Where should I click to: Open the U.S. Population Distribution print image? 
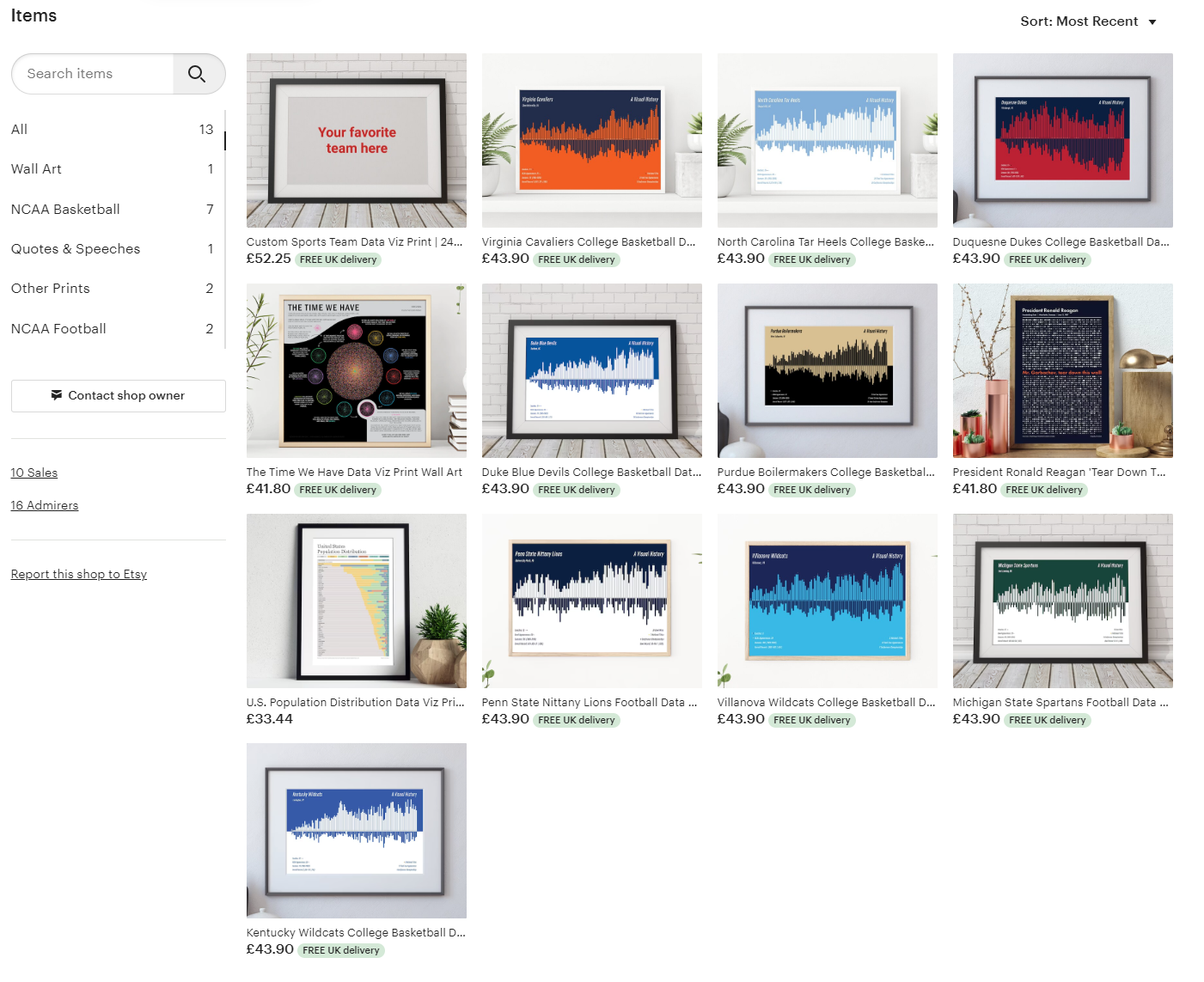(357, 601)
